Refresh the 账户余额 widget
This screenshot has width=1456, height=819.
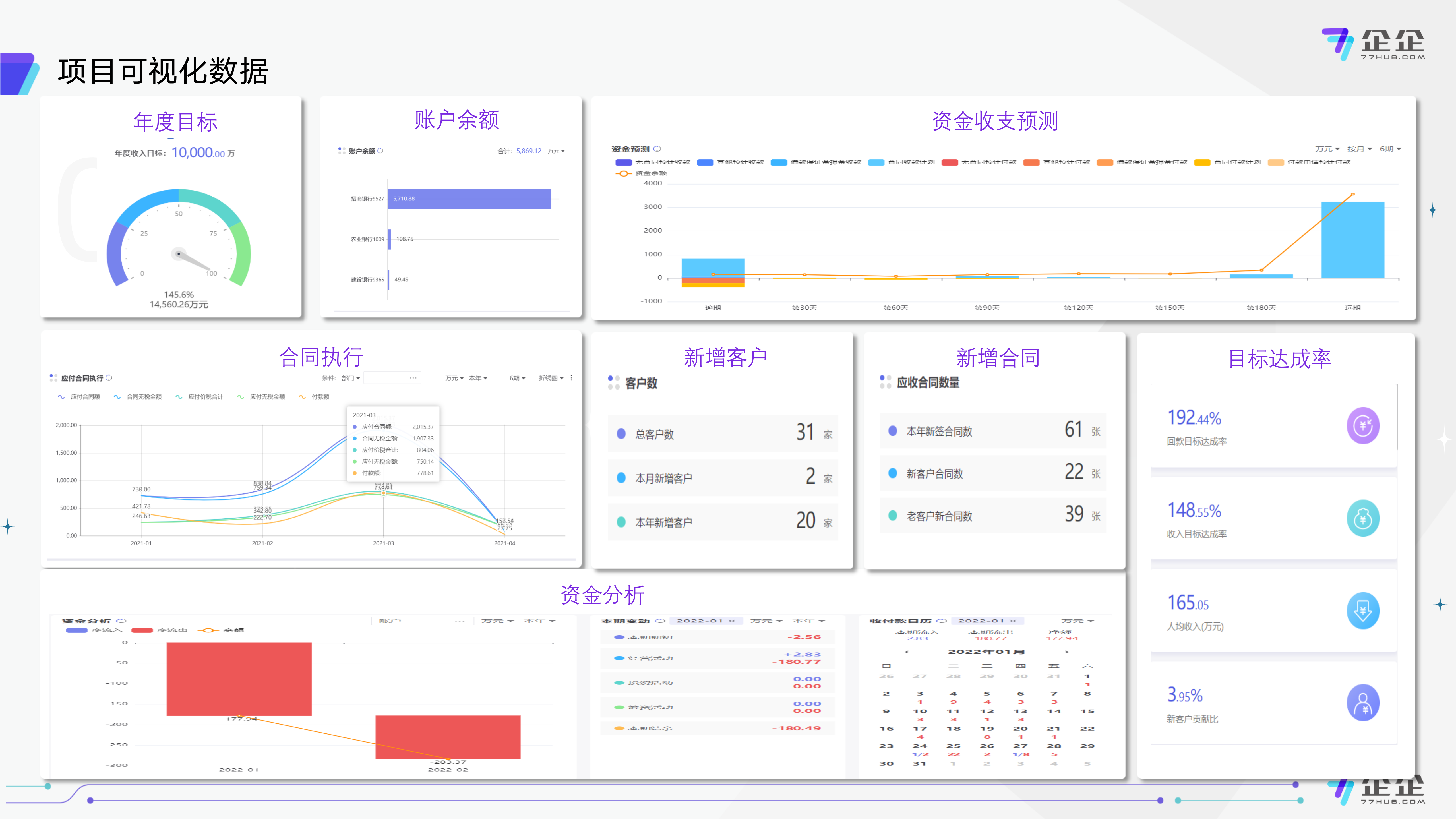pyautogui.click(x=380, y=151)
